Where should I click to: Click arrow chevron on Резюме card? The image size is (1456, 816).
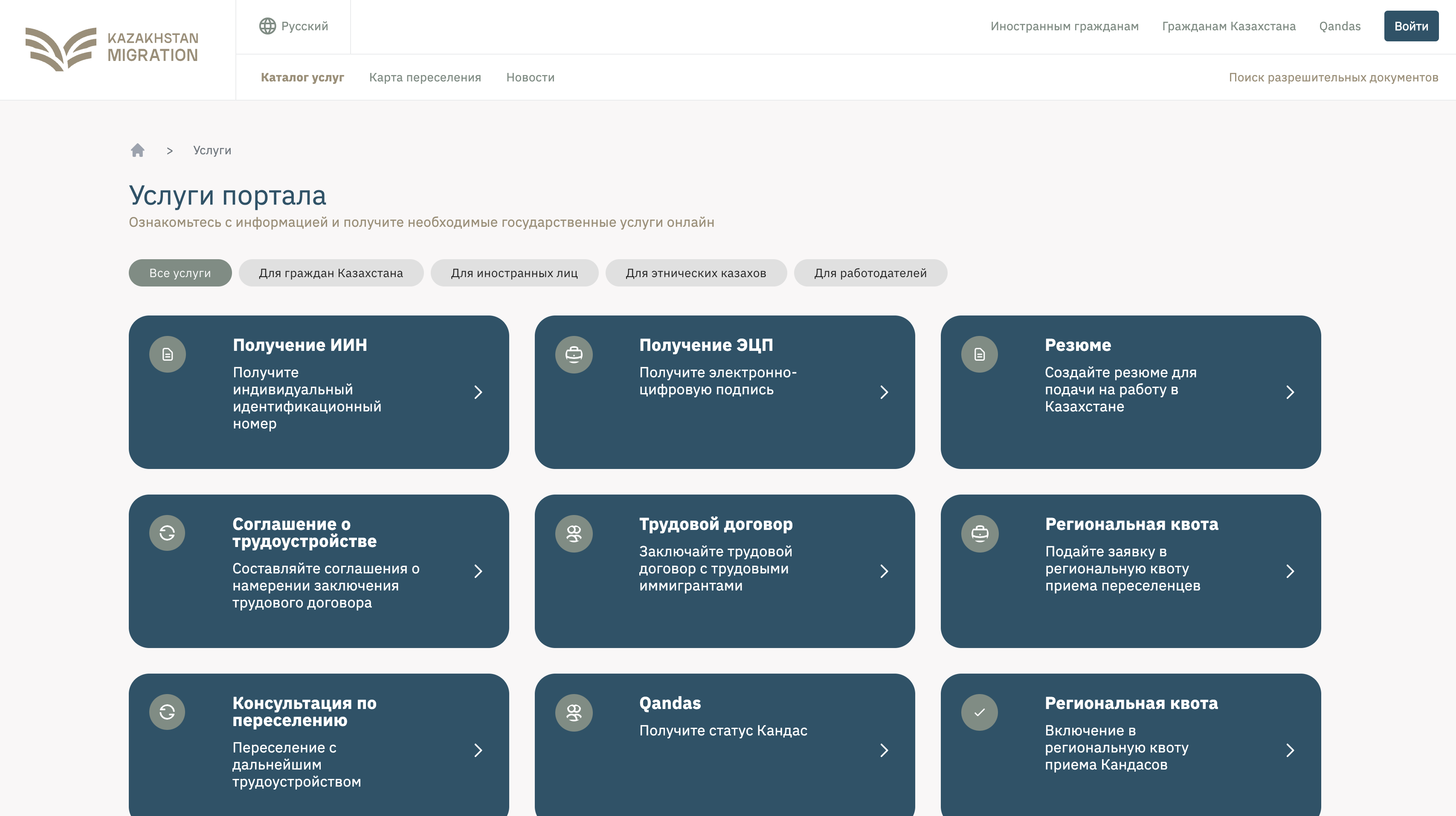(1291, 392)
